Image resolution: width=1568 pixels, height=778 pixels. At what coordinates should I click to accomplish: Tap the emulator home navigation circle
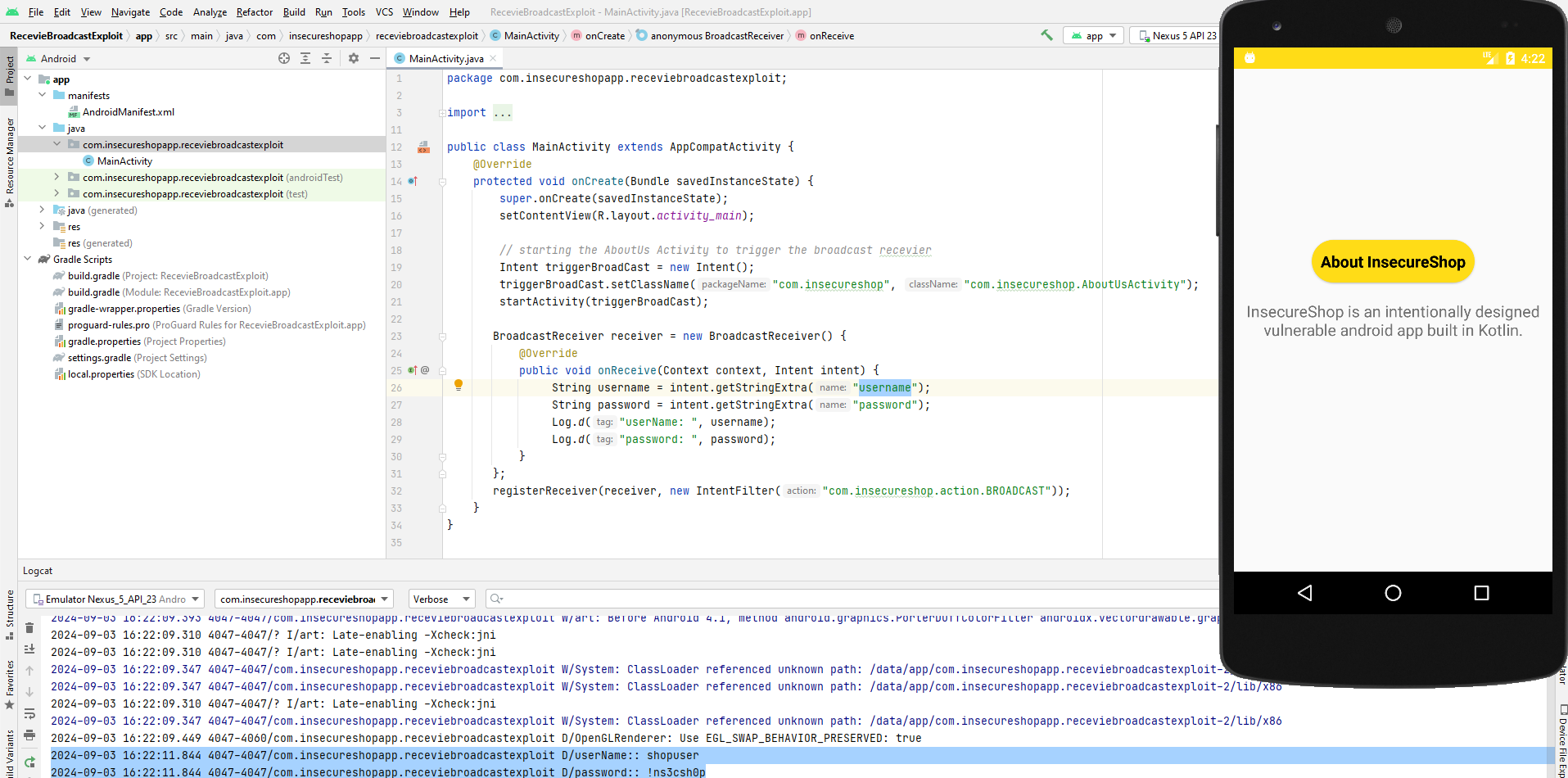[x=1392, y=593]
